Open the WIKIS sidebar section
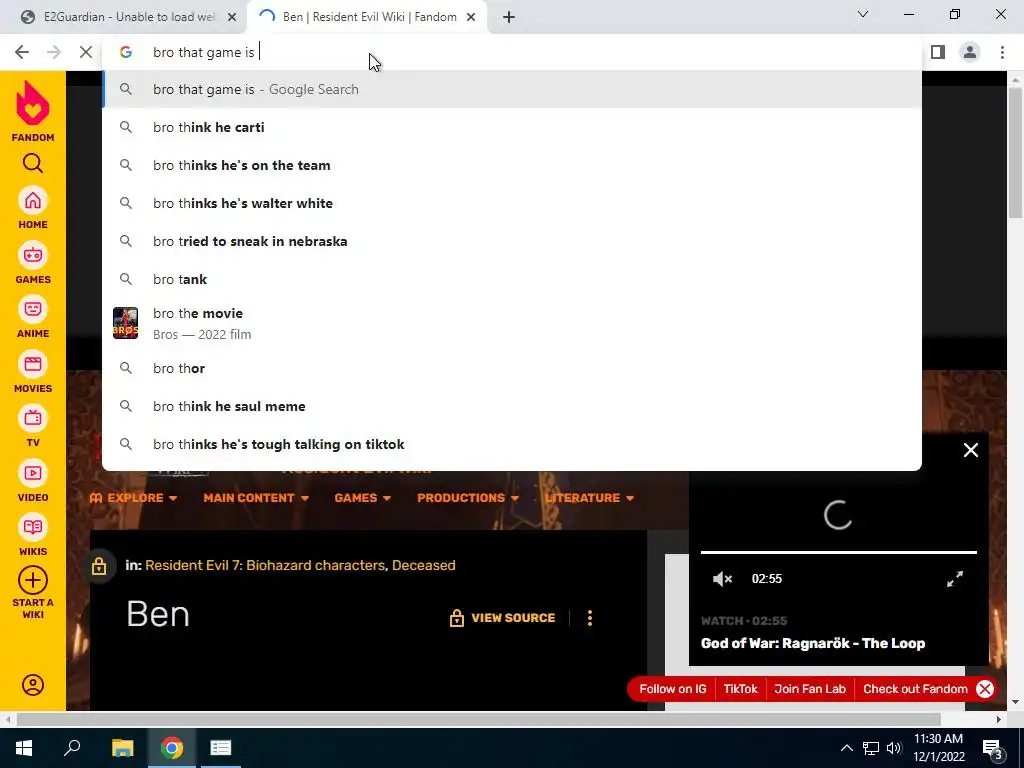 (x=33, y=536)
